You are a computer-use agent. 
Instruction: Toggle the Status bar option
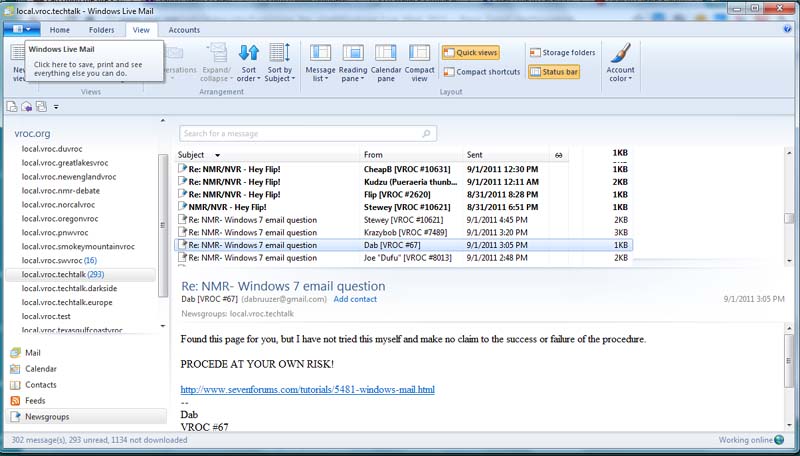point(554,72)
